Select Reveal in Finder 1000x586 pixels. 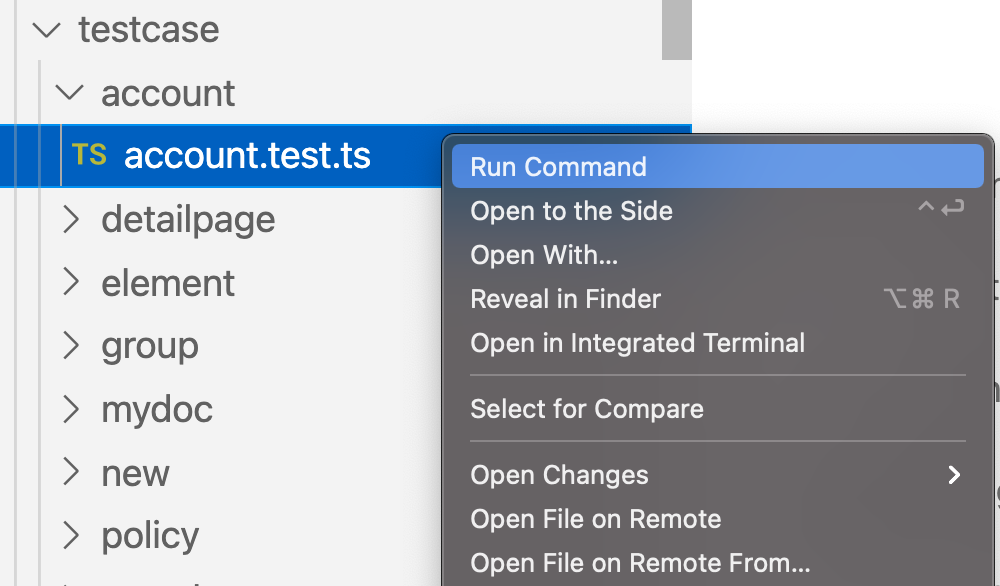[565, 299]
